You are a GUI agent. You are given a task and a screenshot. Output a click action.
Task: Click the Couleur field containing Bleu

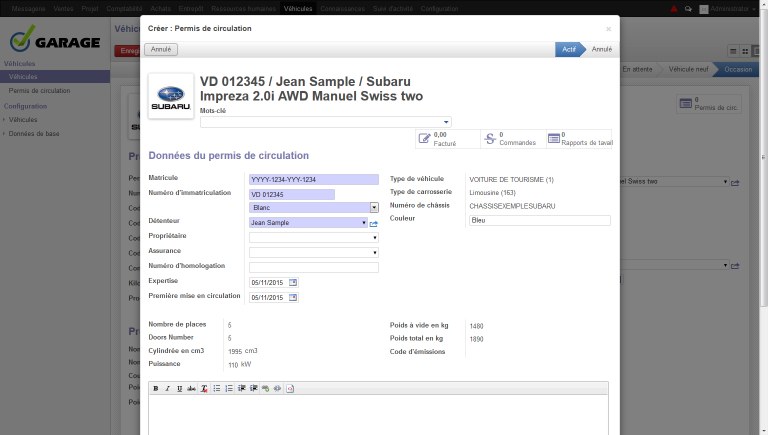(539, 220)
